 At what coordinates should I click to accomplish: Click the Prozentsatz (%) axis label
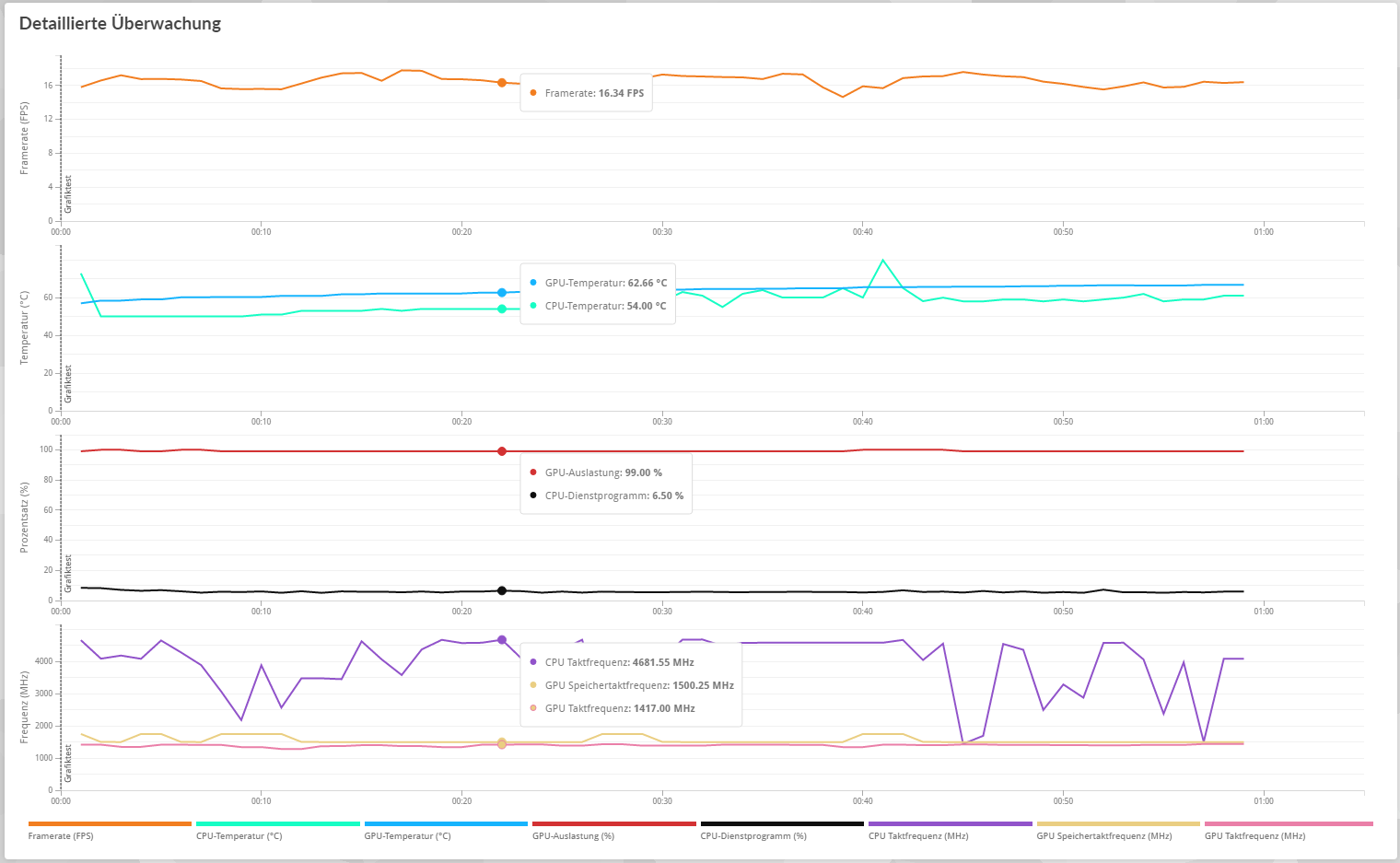[x=25, y=518]
